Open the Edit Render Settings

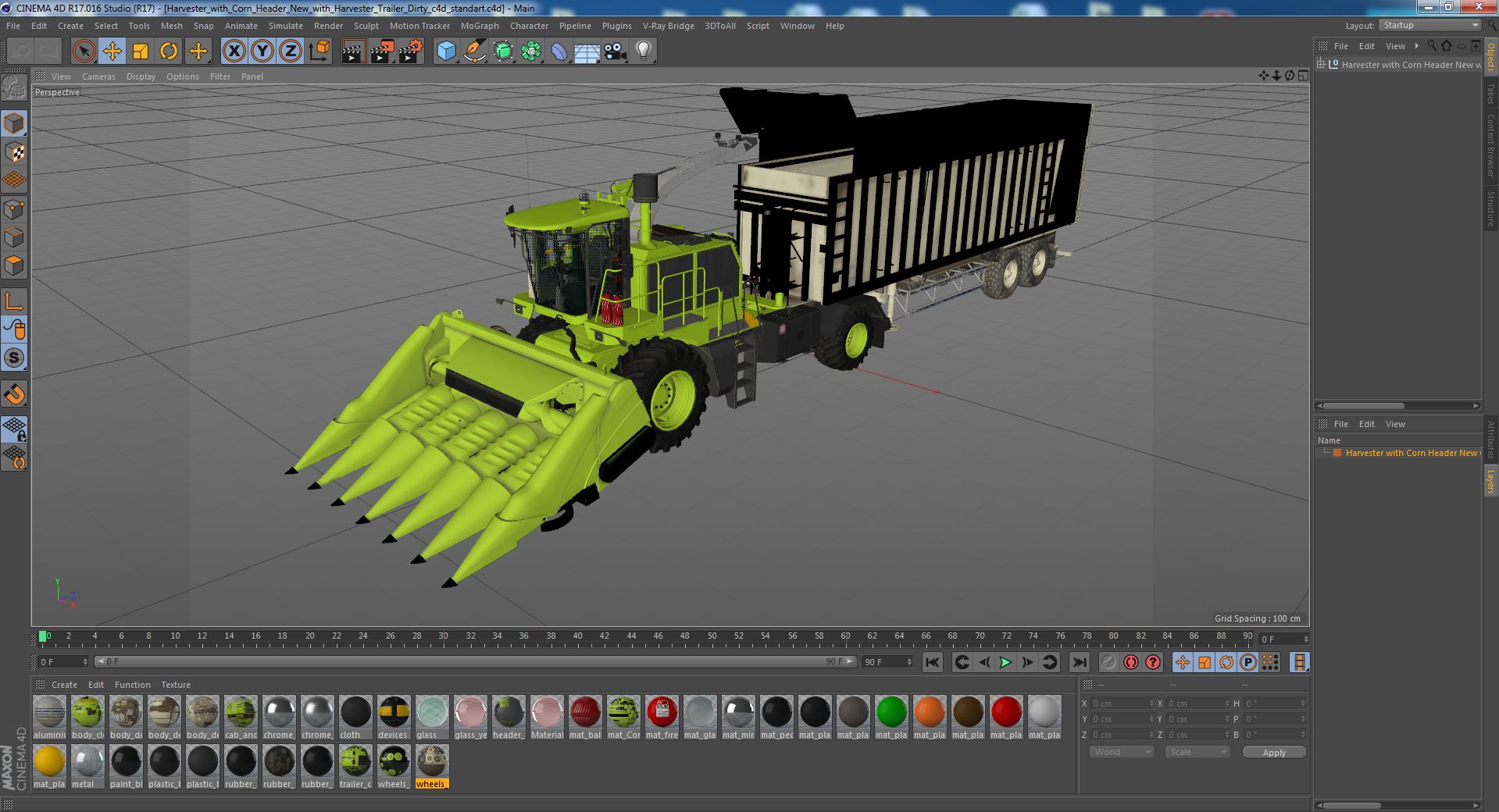[411, 52]
